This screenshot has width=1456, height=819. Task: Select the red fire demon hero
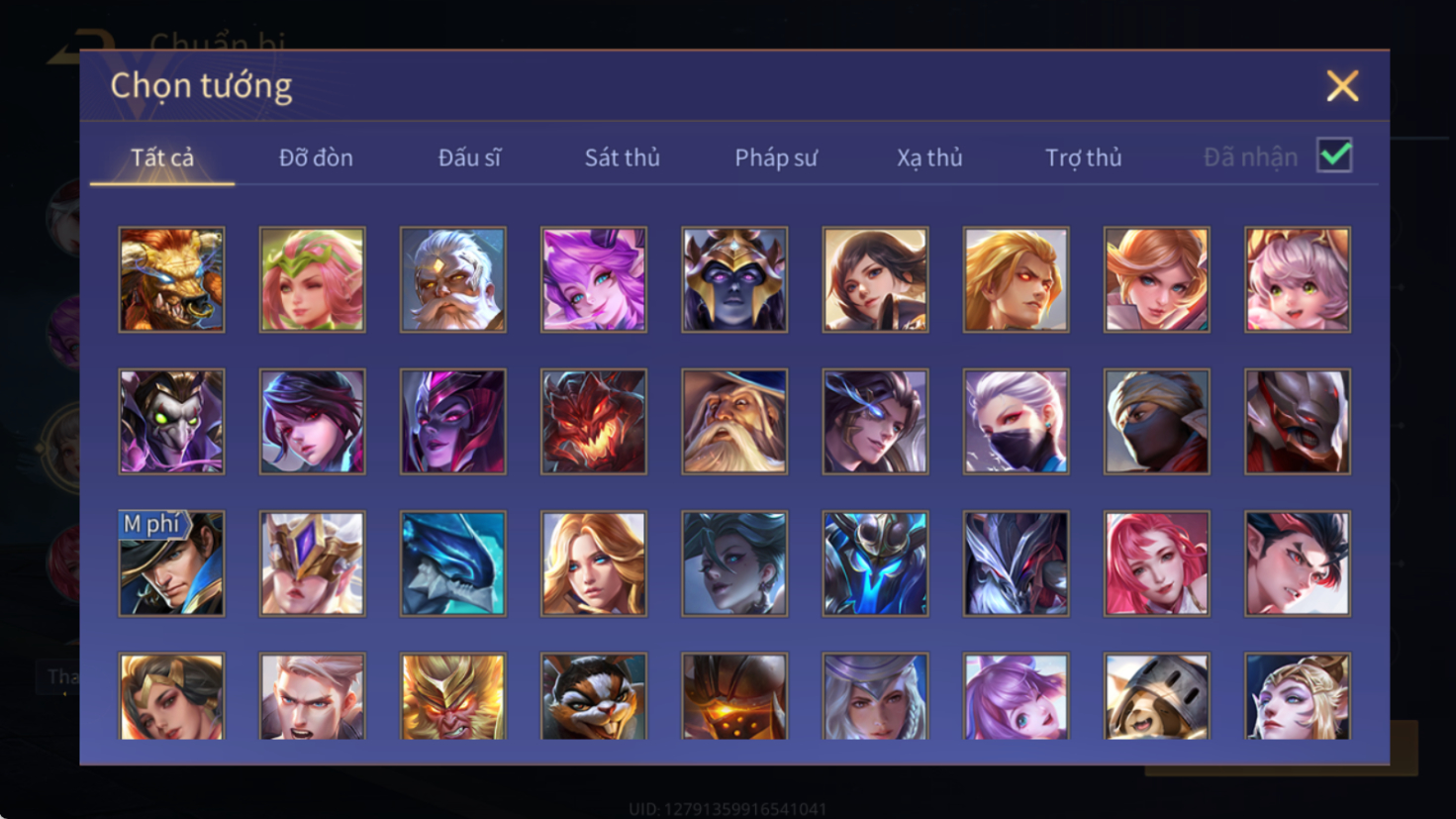(593, 421)
